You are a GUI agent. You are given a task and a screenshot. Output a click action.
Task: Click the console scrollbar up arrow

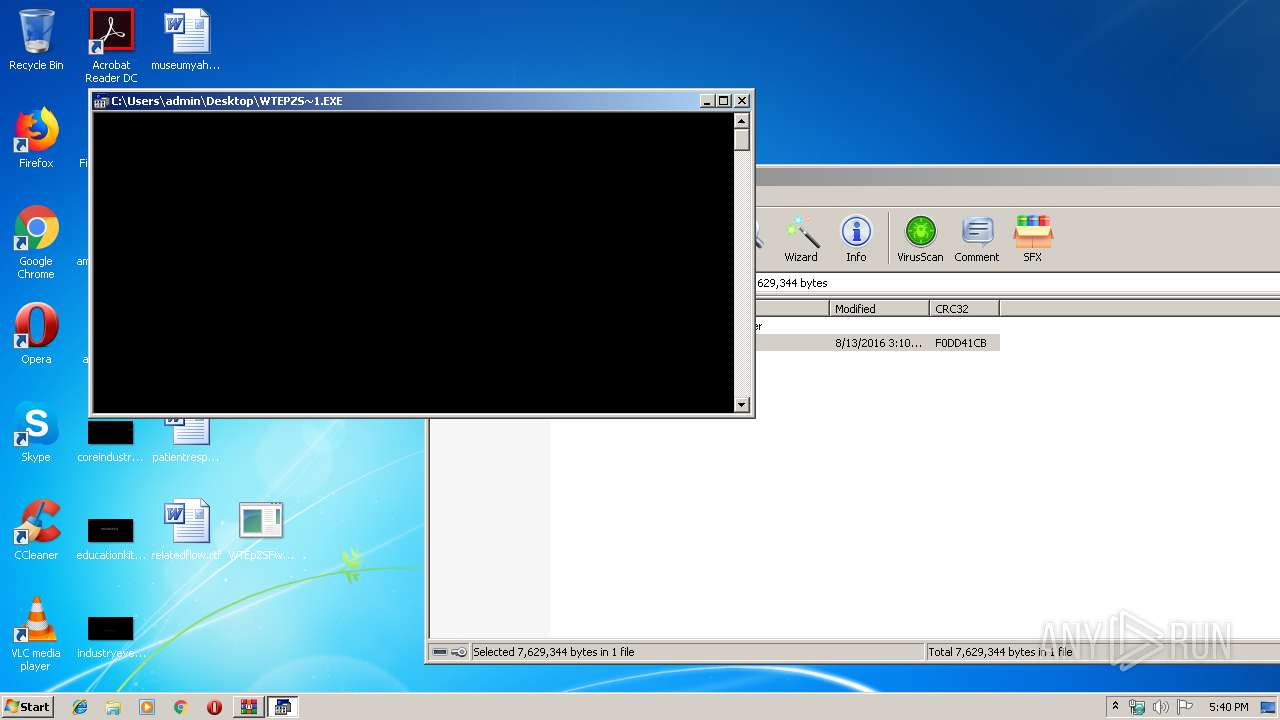[742, 121]
